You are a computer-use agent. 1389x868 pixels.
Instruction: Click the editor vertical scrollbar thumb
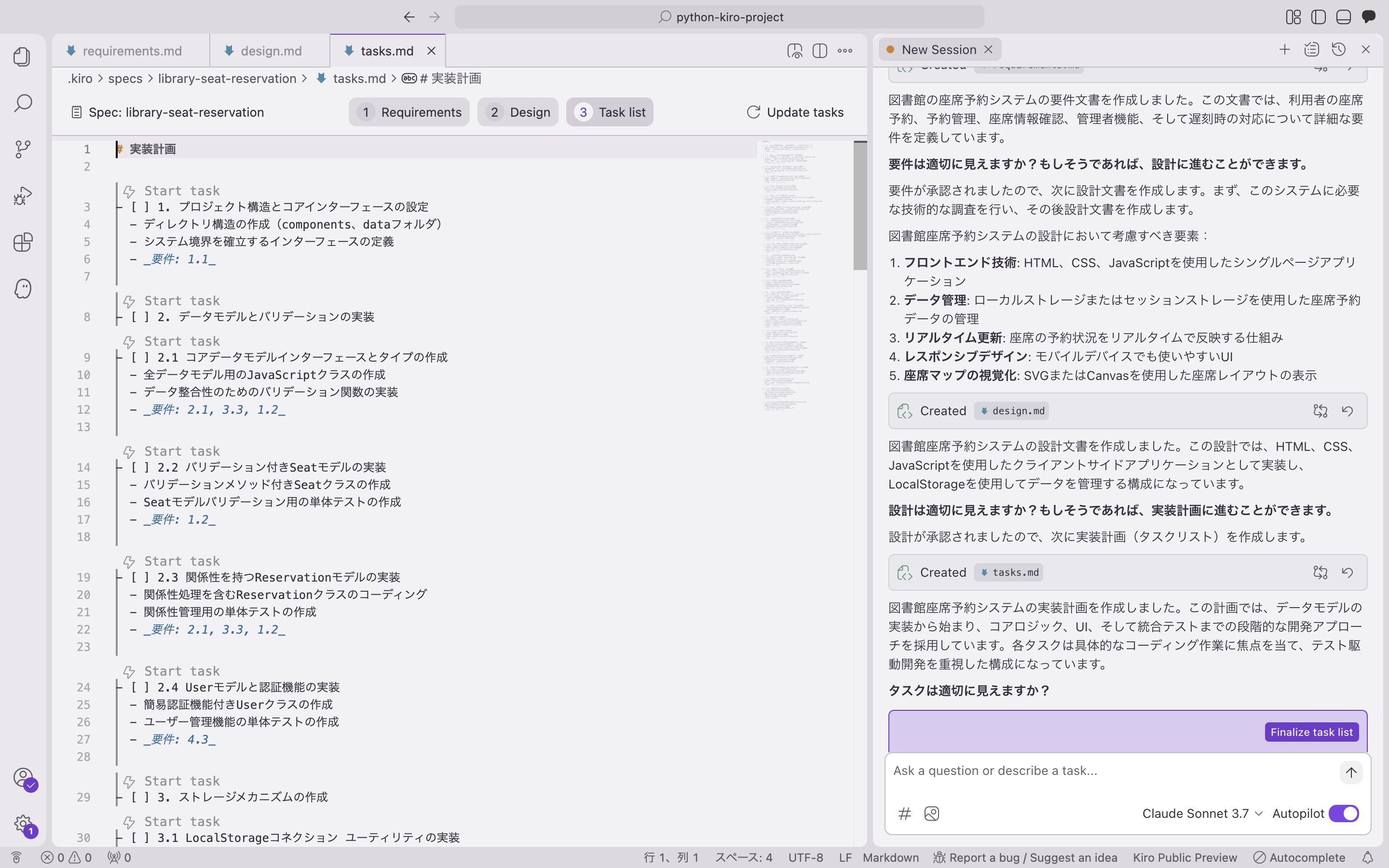pos(860,205)
